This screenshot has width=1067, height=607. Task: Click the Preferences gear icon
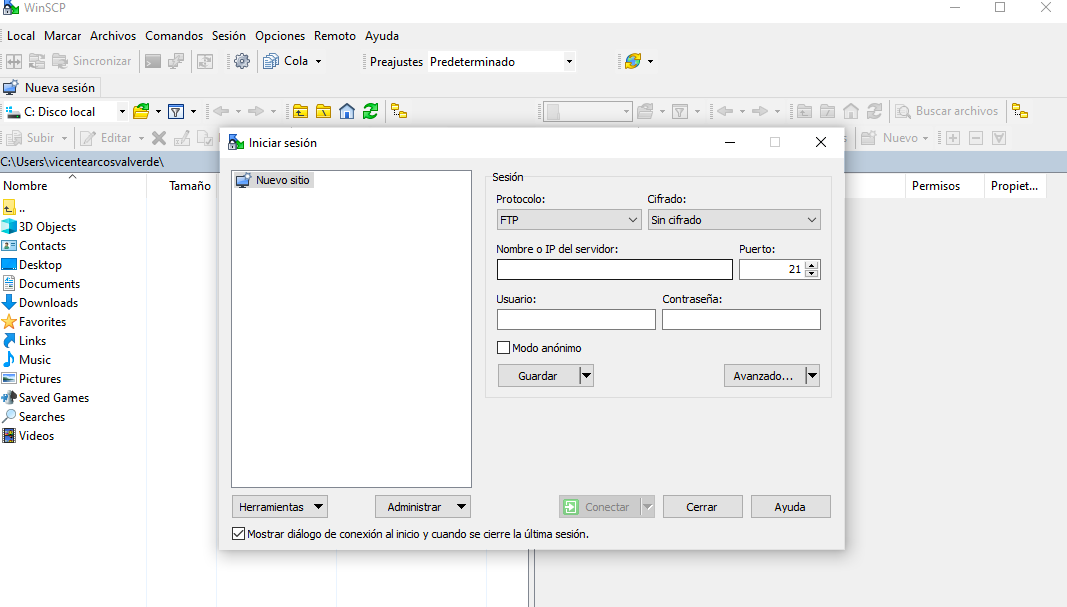tap(241, 61)
